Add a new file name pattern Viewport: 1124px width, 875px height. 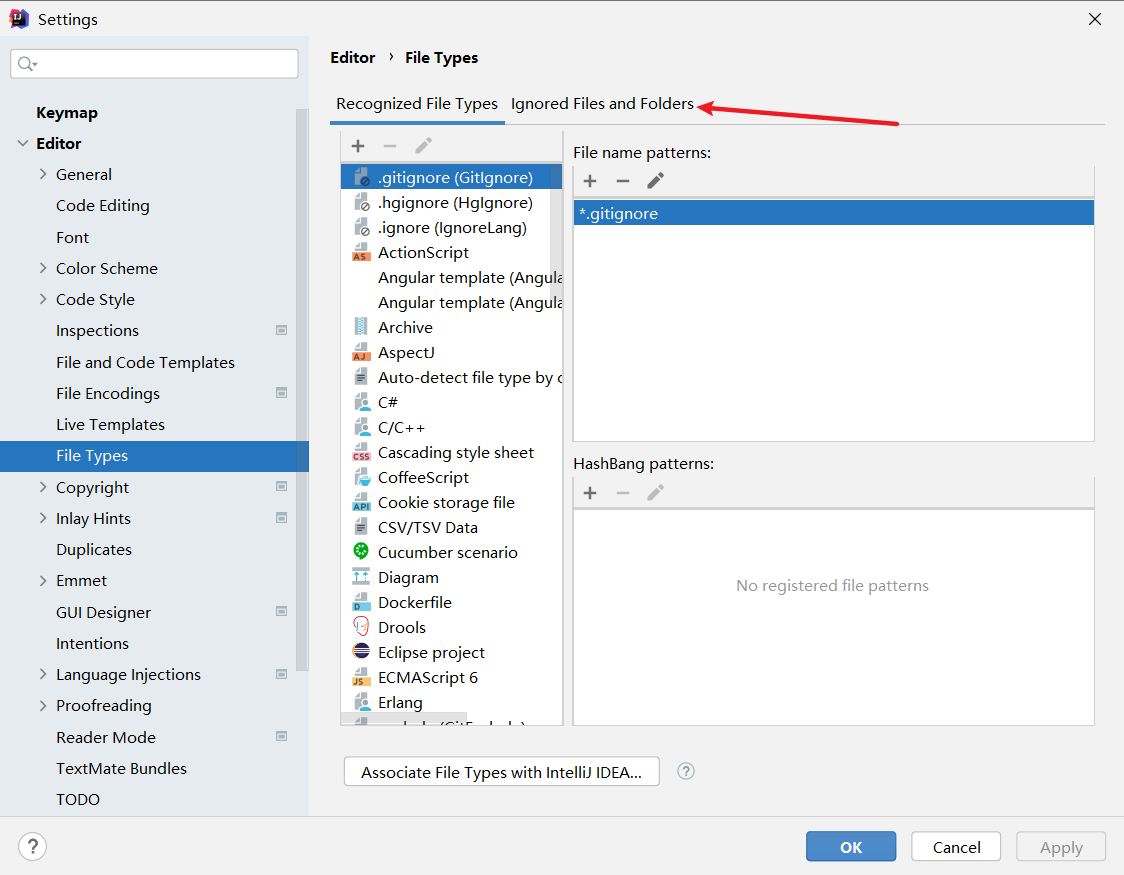[x=590, y=181]
